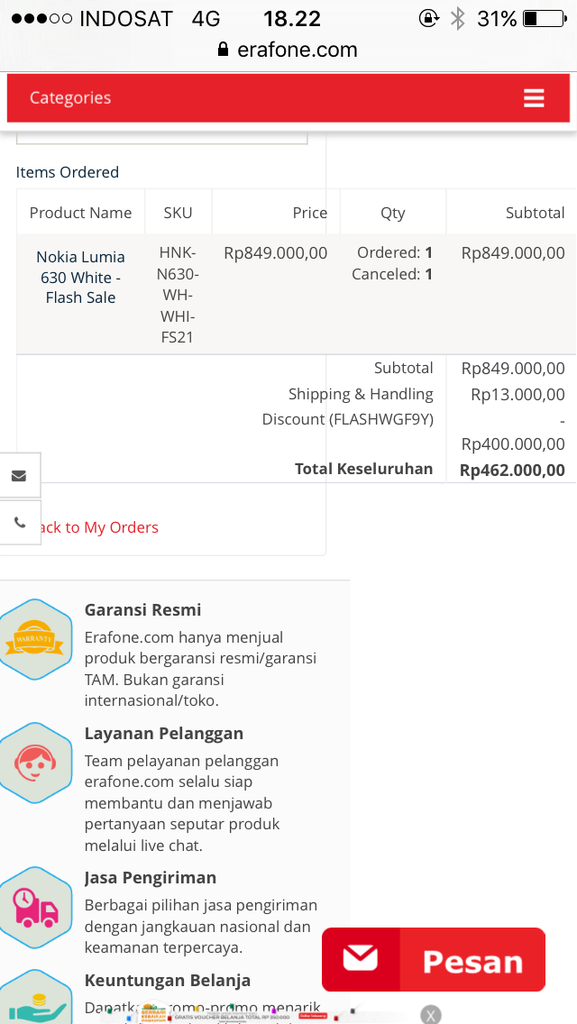Image resolution: width=577 pixels, height=1024 pixels.
Task: Click the Jasa Pengiriman truck icon
Action: point(36,906)
